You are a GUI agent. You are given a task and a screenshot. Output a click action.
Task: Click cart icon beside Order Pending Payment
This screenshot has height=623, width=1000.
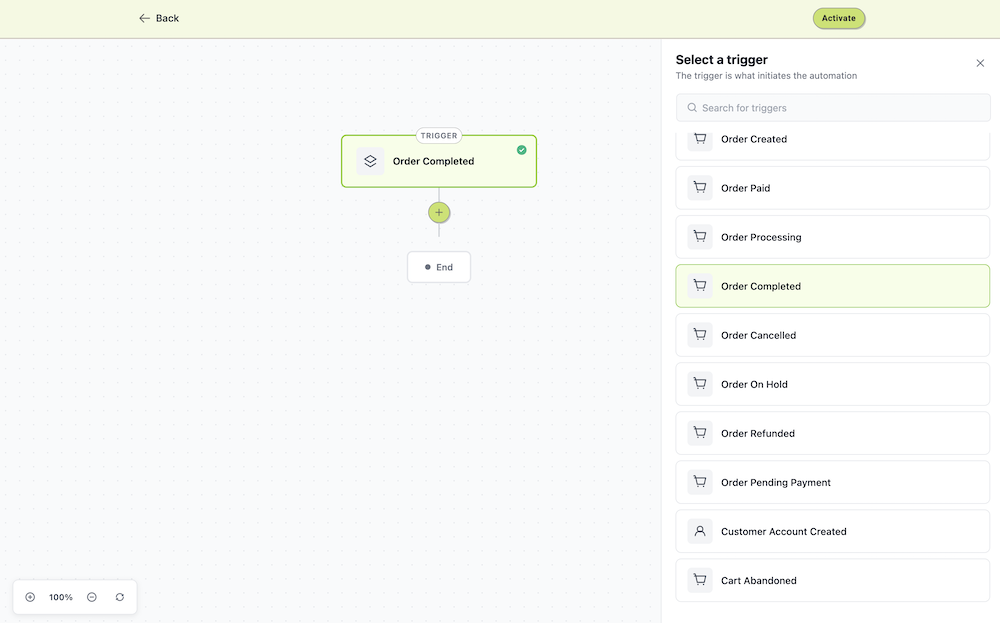pos(700,483)
